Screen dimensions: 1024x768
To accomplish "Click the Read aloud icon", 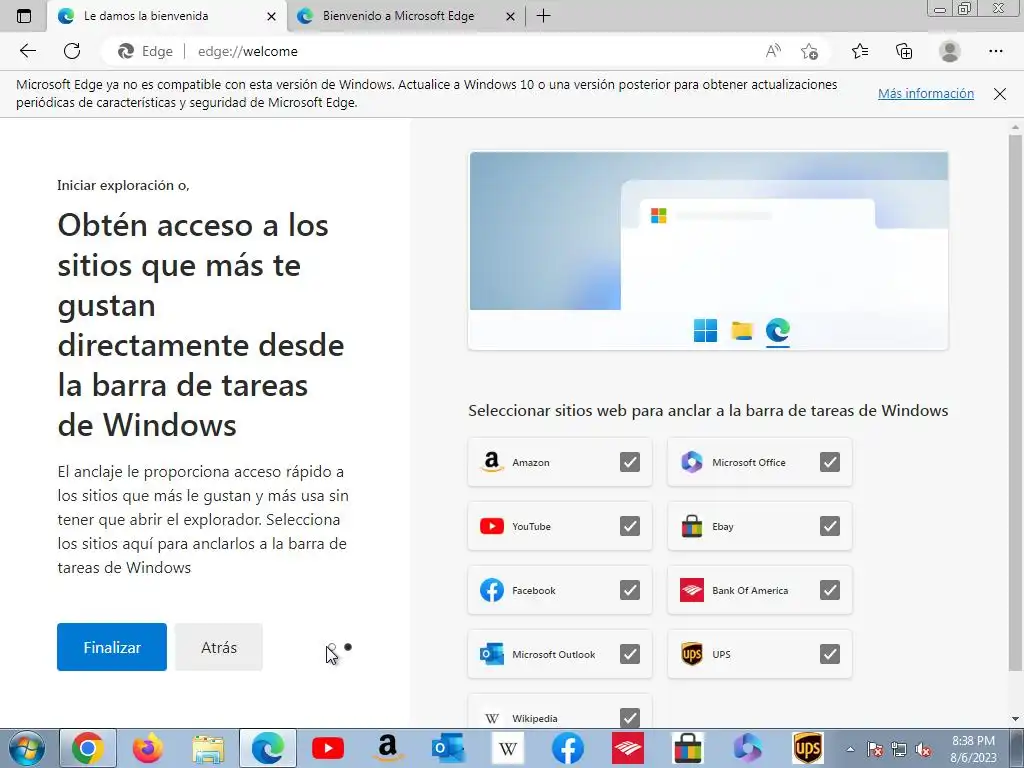I will coord(773,51).
